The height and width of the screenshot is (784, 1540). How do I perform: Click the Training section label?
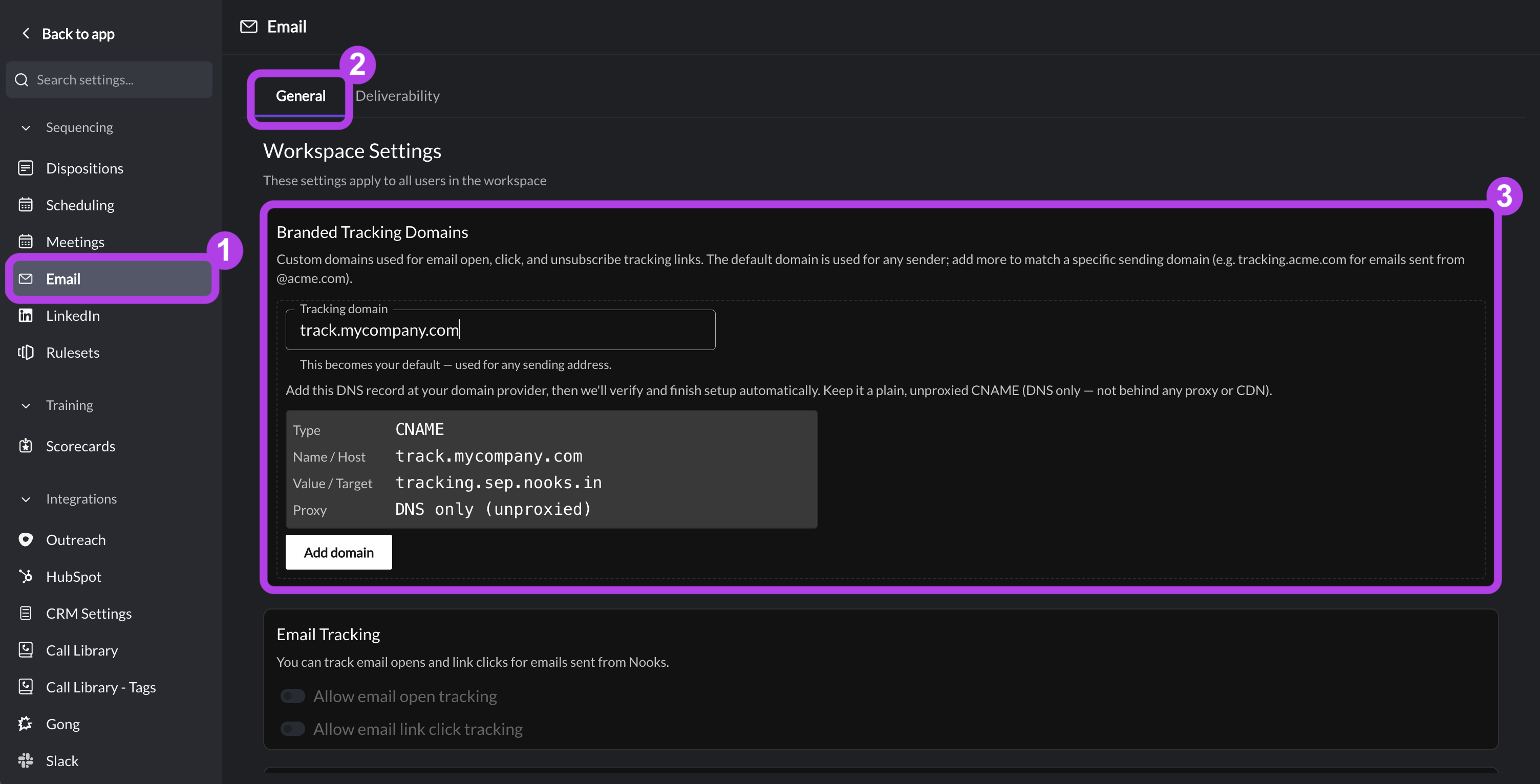(69, 405)
